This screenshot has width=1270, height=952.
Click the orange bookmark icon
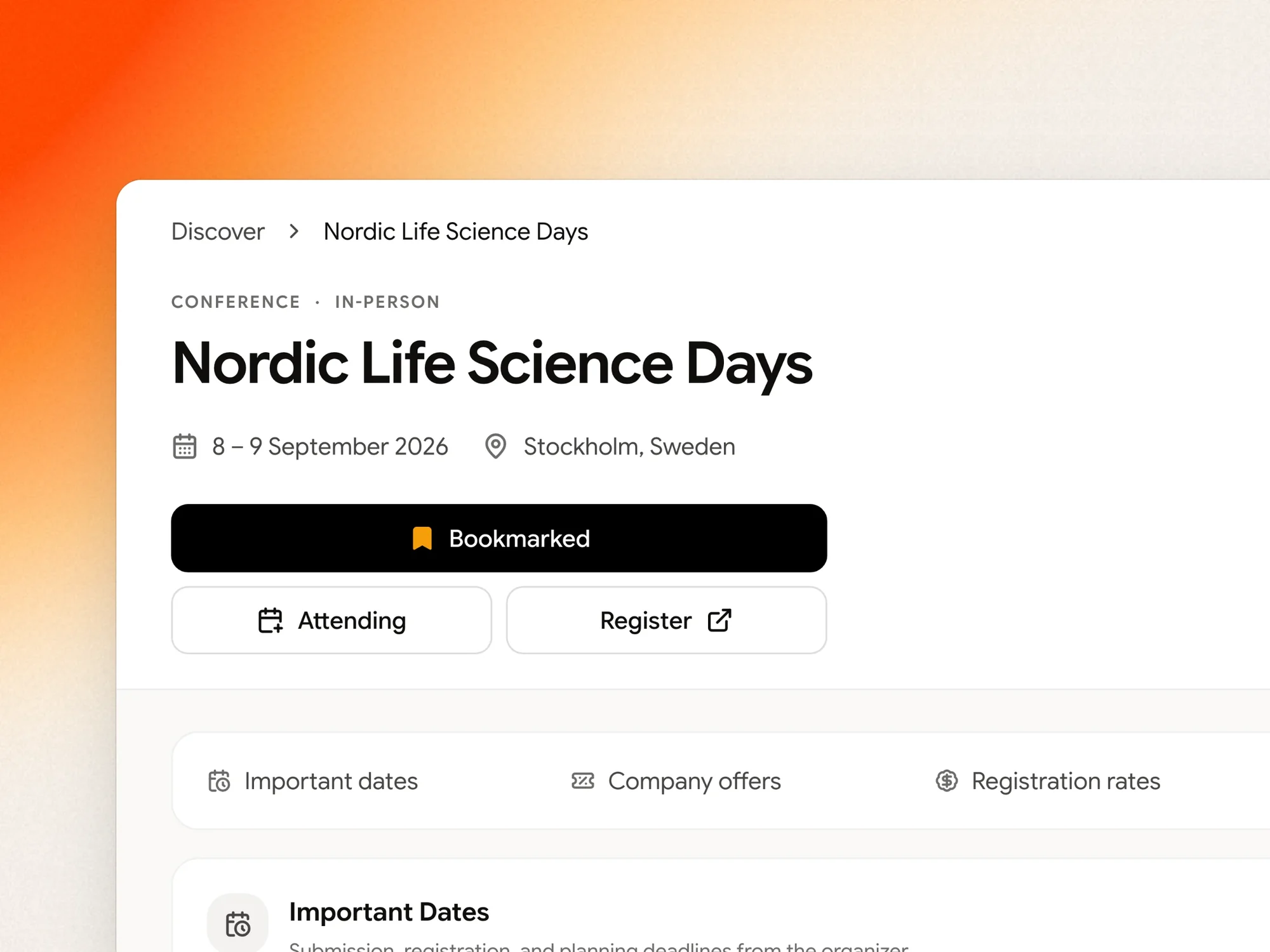point(422,538)
